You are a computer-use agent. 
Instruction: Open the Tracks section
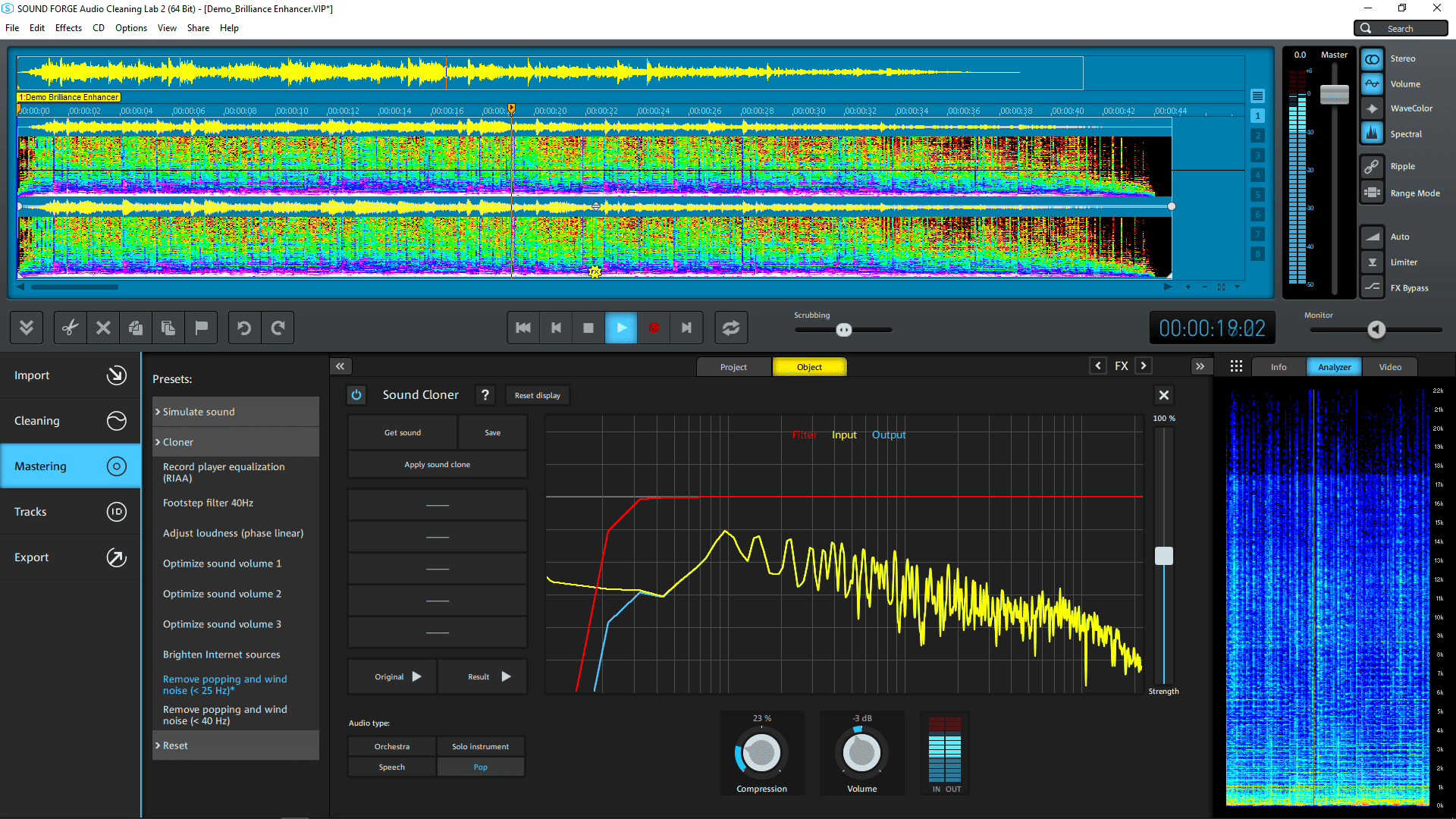click(71, 512)
